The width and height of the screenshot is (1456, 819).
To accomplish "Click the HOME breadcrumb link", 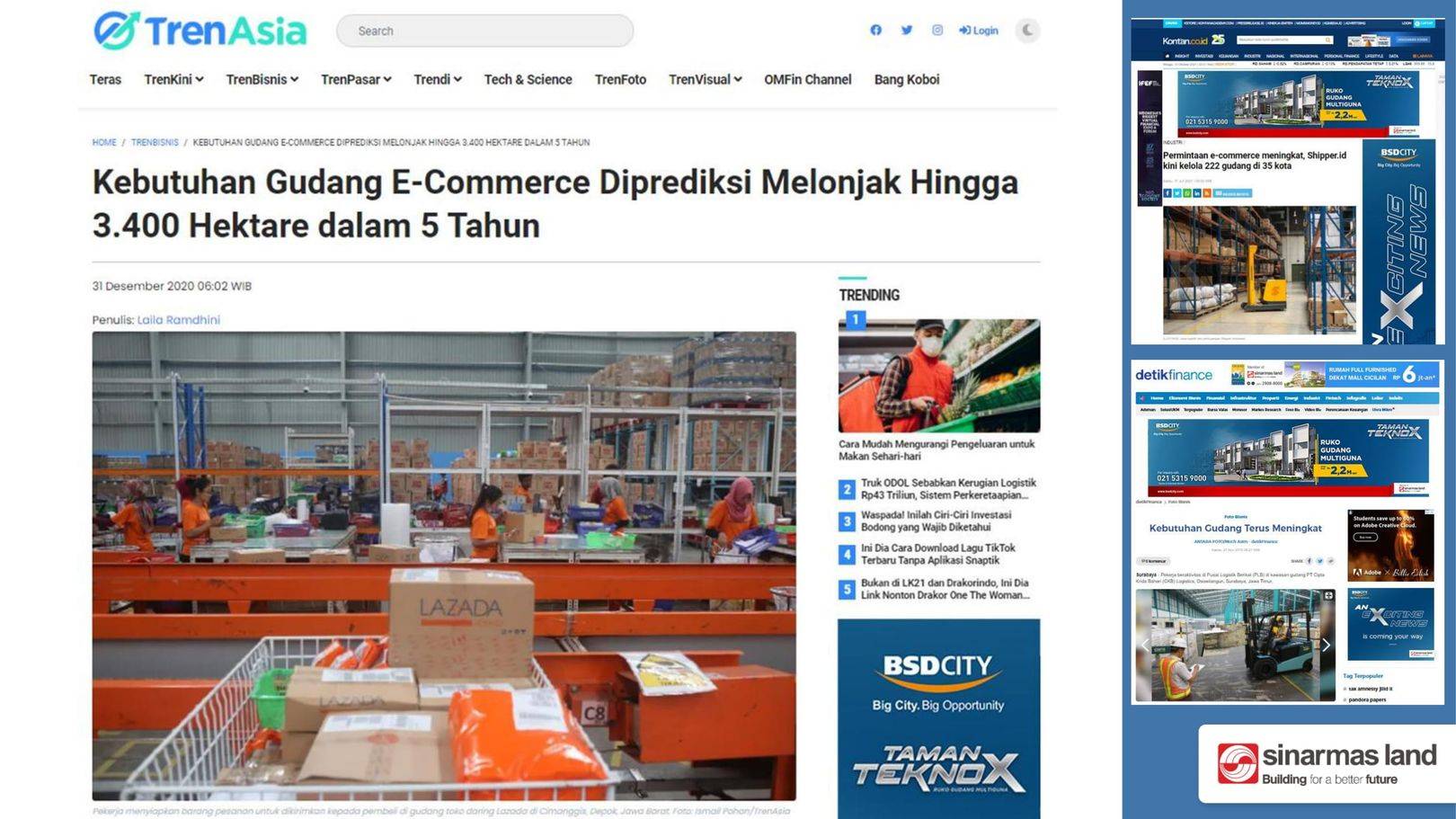I will tap(104, 142).
